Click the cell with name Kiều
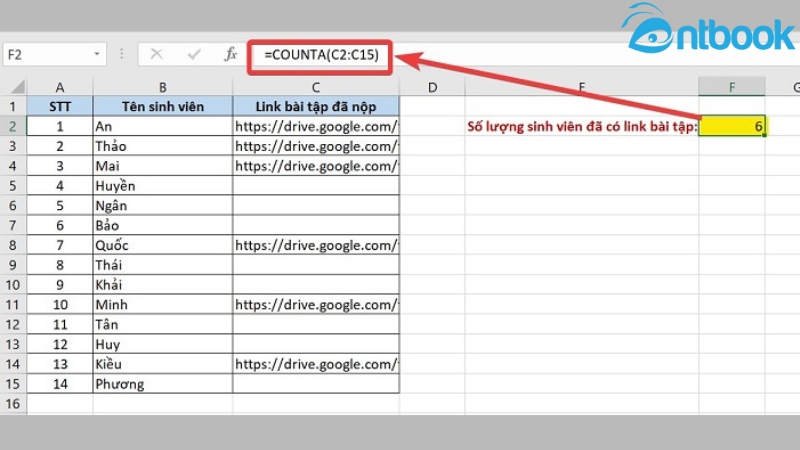Image resolution: width=800 pixels, height=450 pixels. (x=163, y=364)
